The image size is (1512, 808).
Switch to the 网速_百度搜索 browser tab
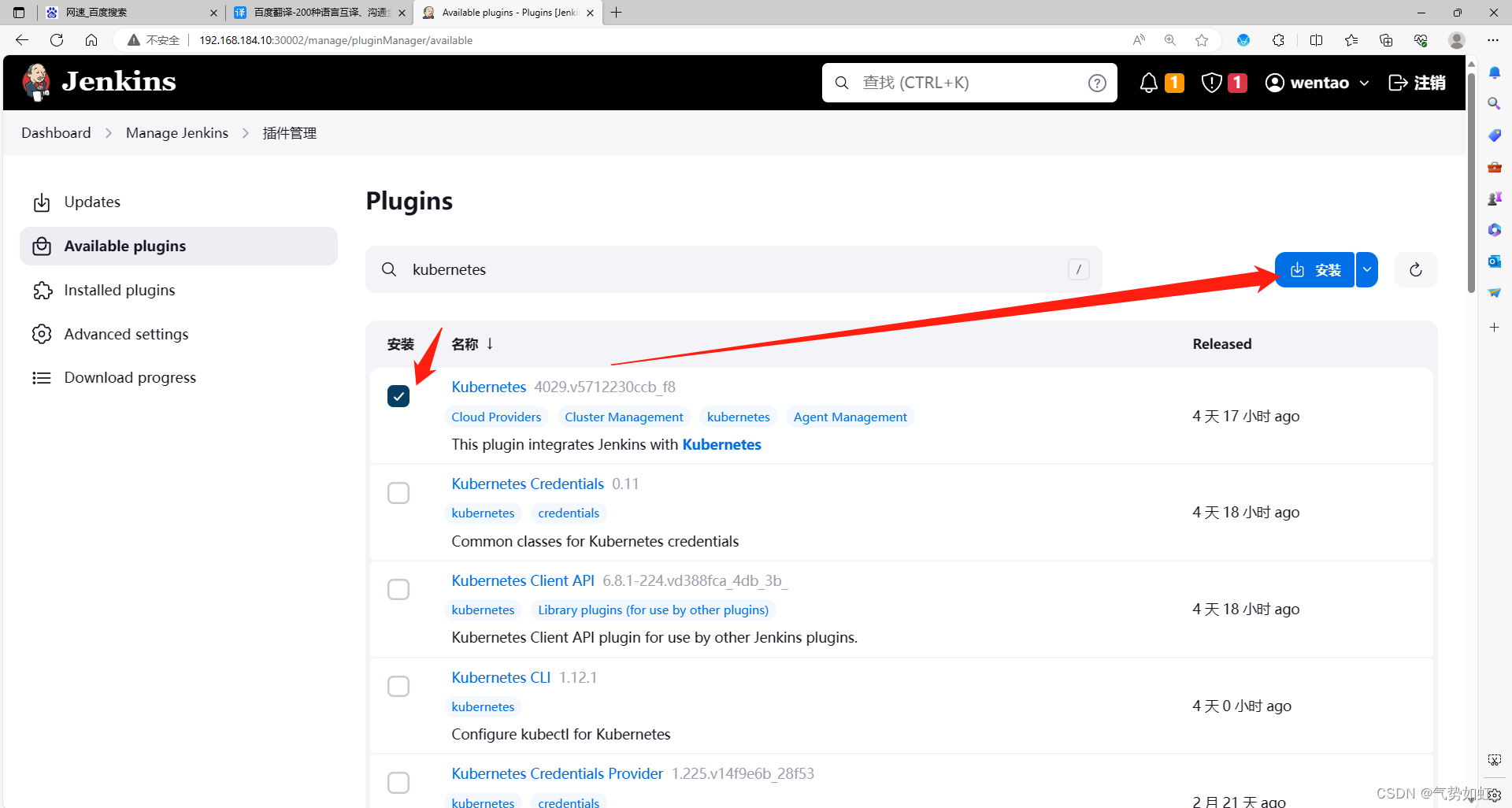click(x=131, y=13)
